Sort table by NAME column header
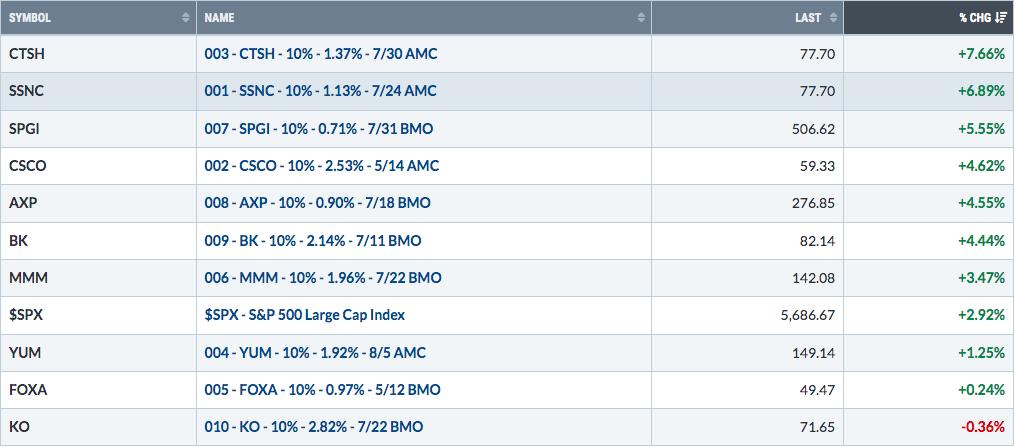1015x447 pixels. coord(424,18)
